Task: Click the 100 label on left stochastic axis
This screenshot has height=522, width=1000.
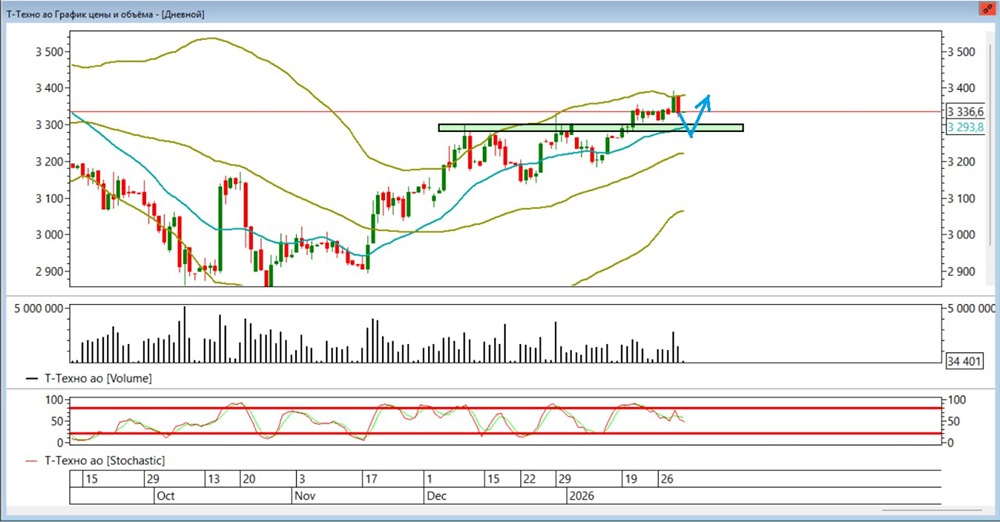Action: coord(56,400)
